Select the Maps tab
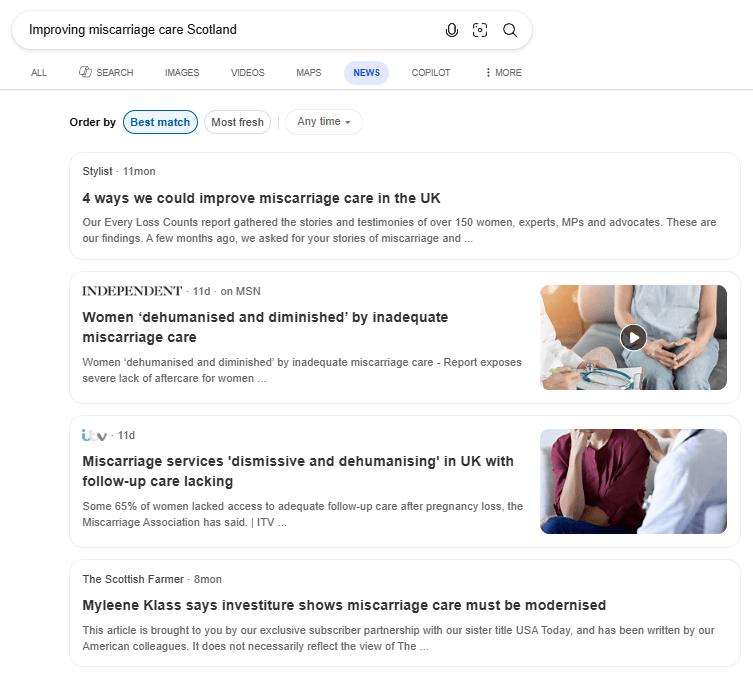Image resolution: width=753 pixels, height=675 pixels. 309,73
